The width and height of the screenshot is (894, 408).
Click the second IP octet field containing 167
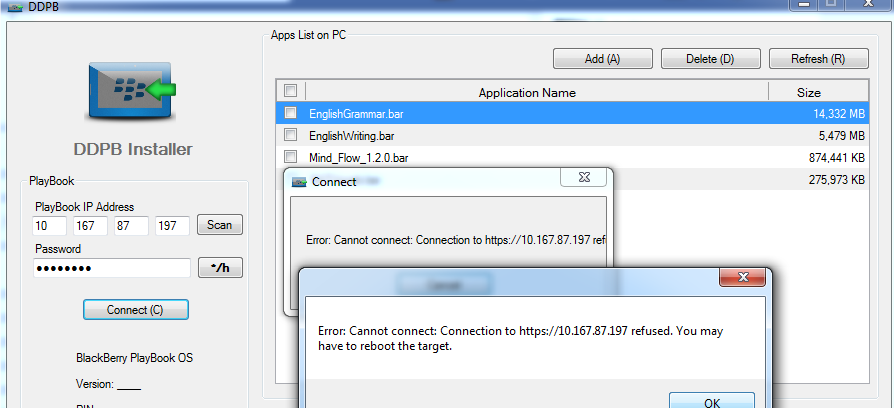point(91,226)
